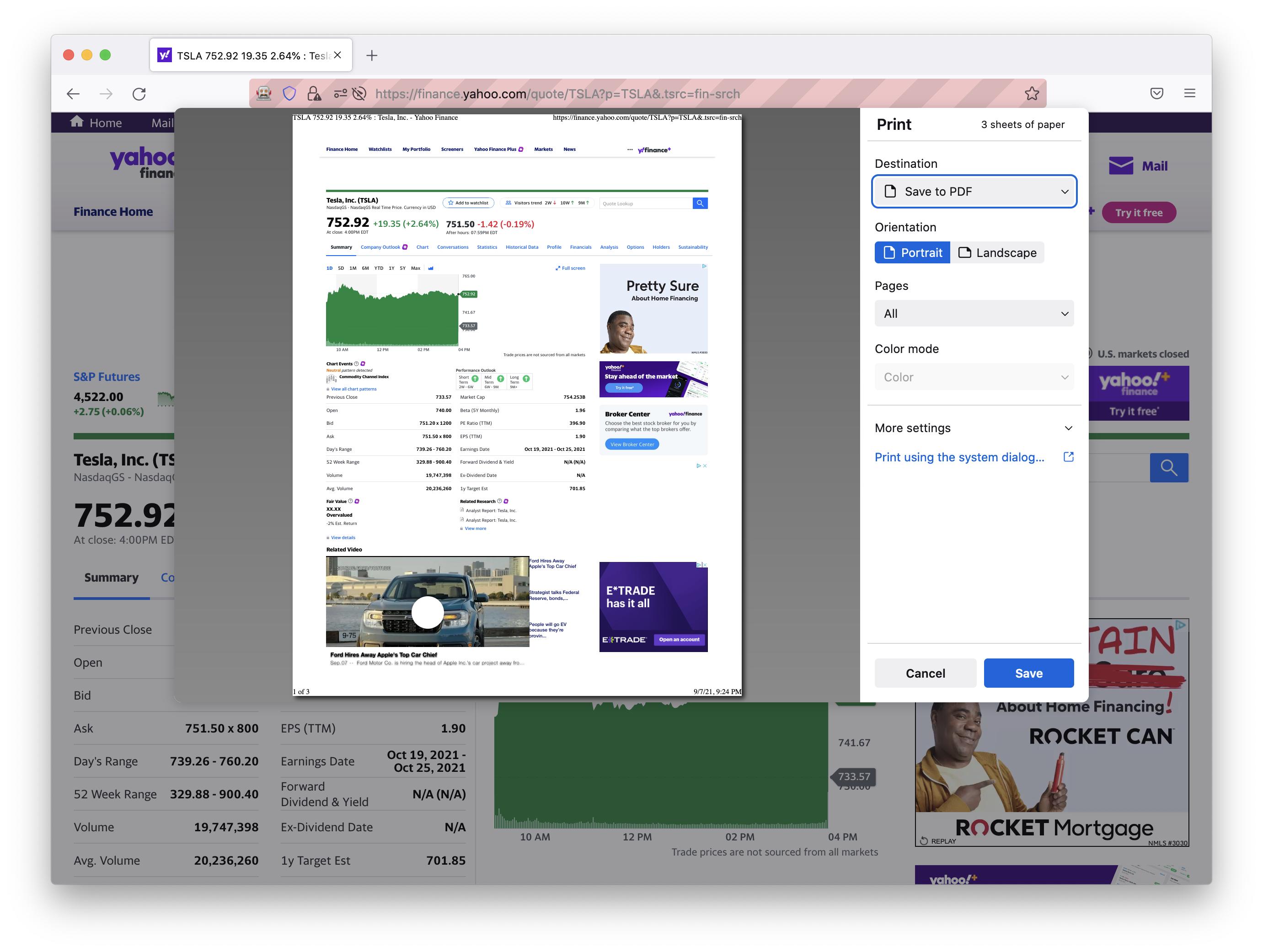Open the Destination Save to PDF dropdown

[974, 191]
